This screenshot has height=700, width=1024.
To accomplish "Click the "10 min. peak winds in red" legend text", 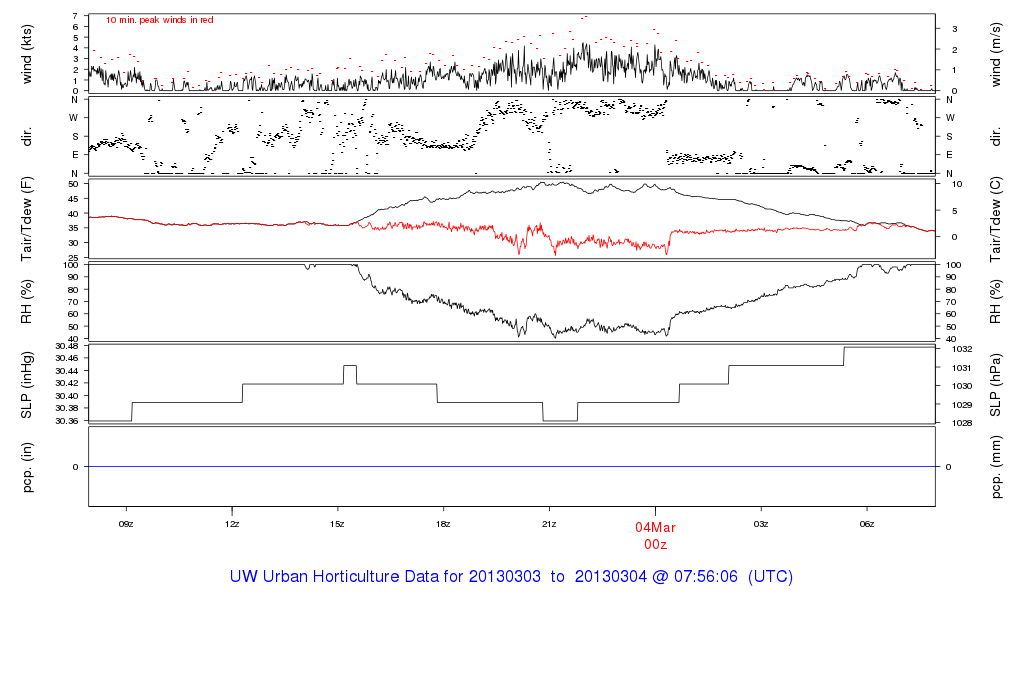I will pos(159,20).
